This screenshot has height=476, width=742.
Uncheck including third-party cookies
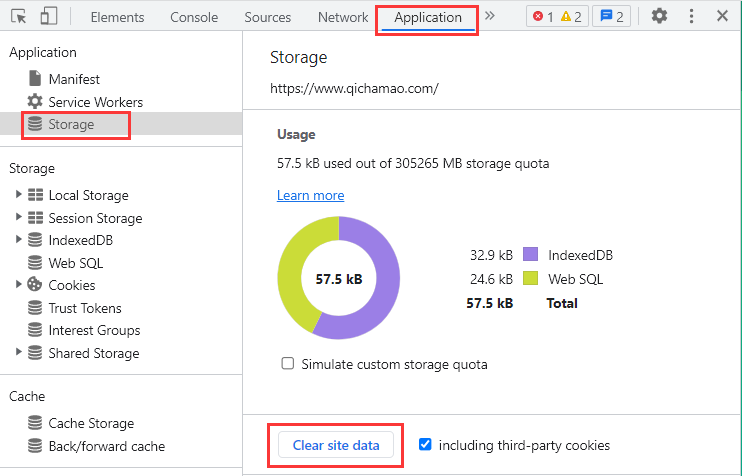[426, 445]
